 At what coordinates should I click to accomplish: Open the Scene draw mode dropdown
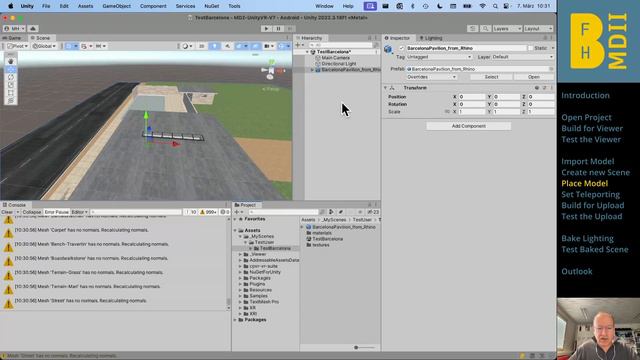(187, 46)
